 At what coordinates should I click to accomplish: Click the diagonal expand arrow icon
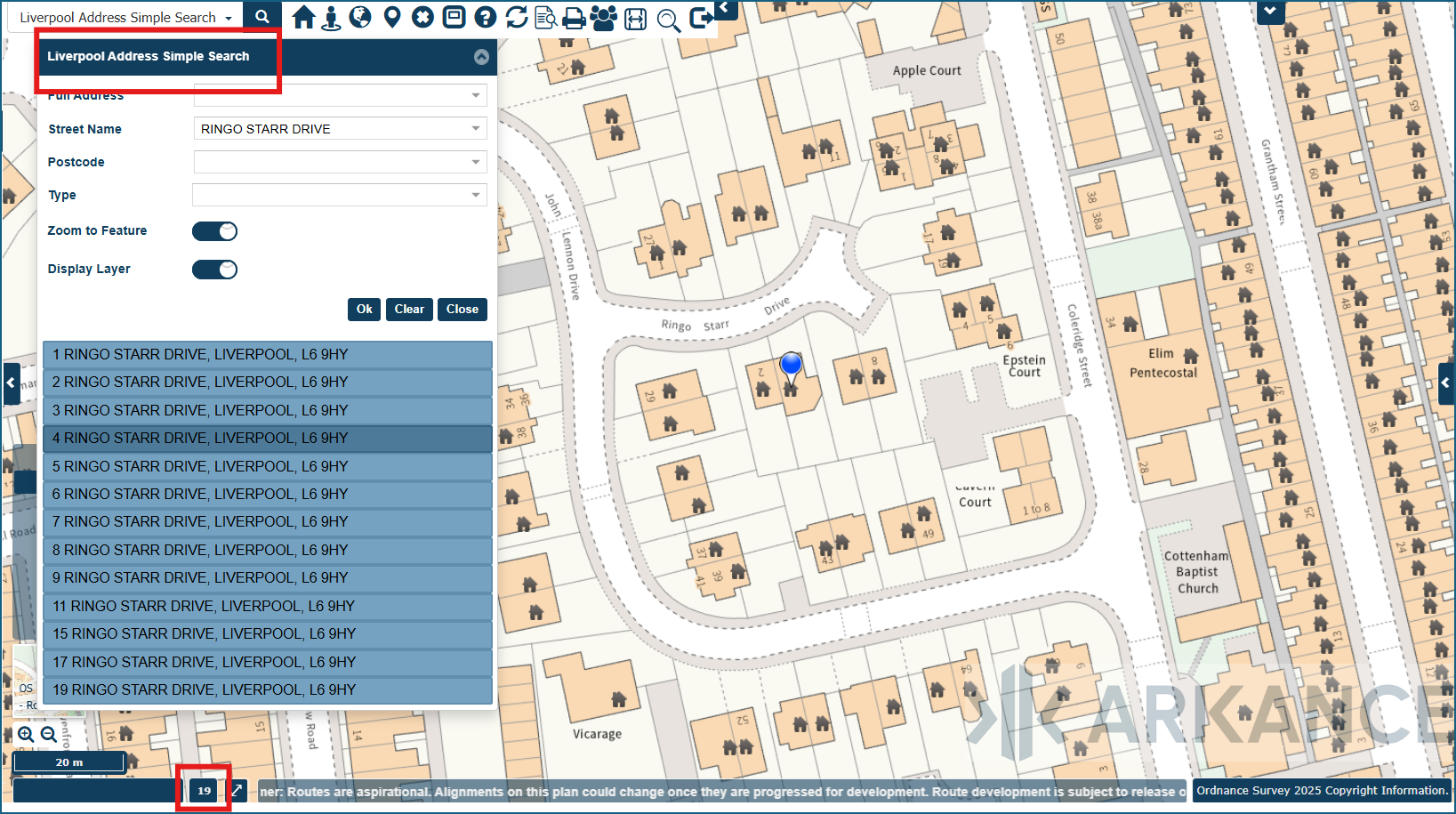[237, 790]
